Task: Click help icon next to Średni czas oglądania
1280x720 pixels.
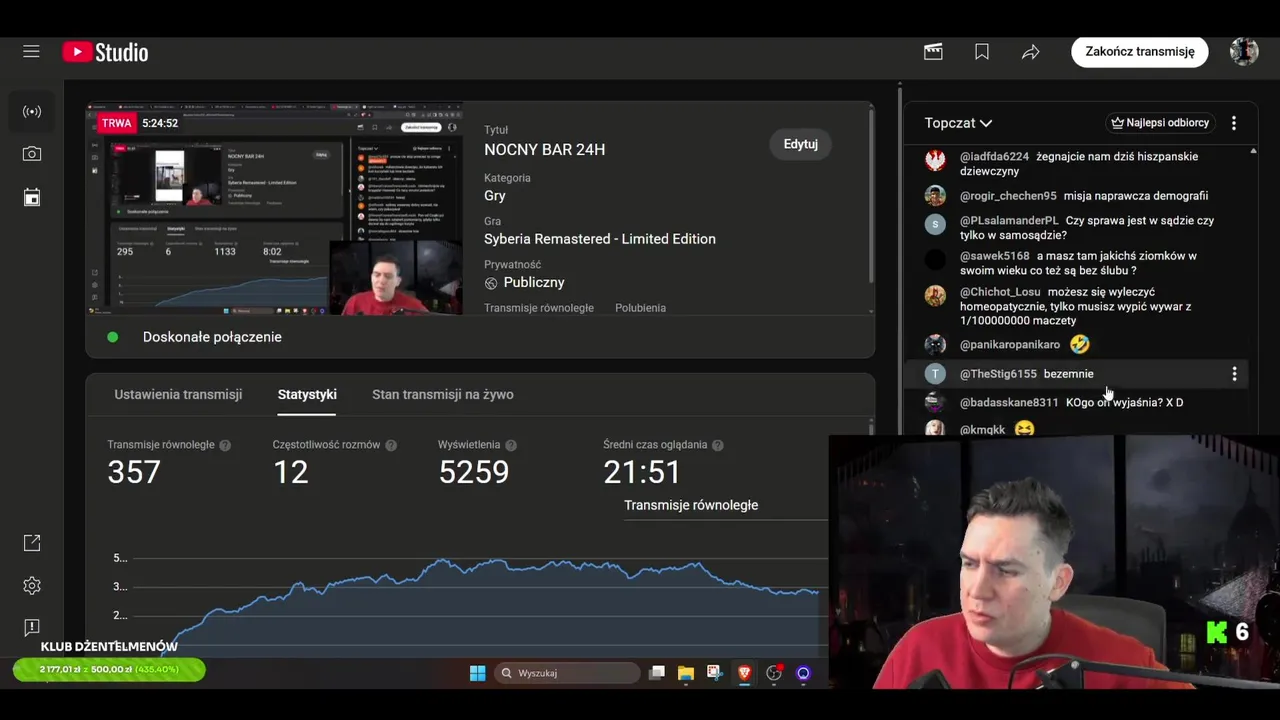Action: 718,445
